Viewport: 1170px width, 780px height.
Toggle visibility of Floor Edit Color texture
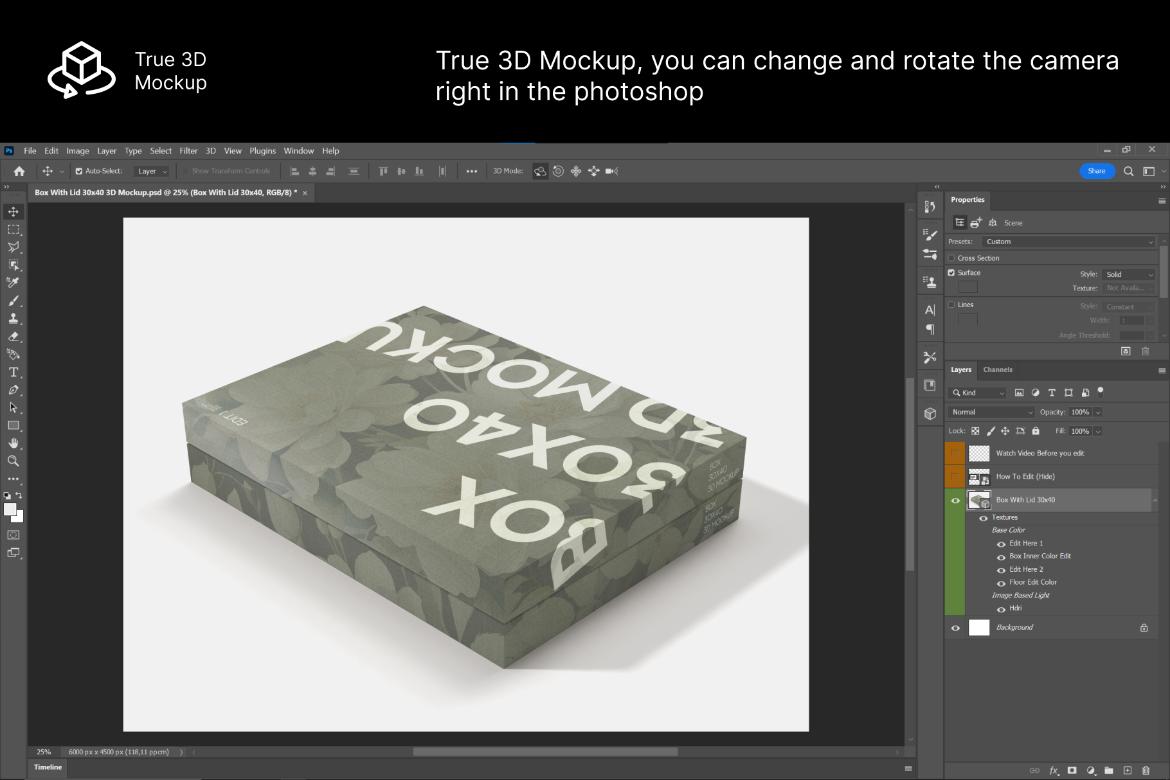point(1001,583)
